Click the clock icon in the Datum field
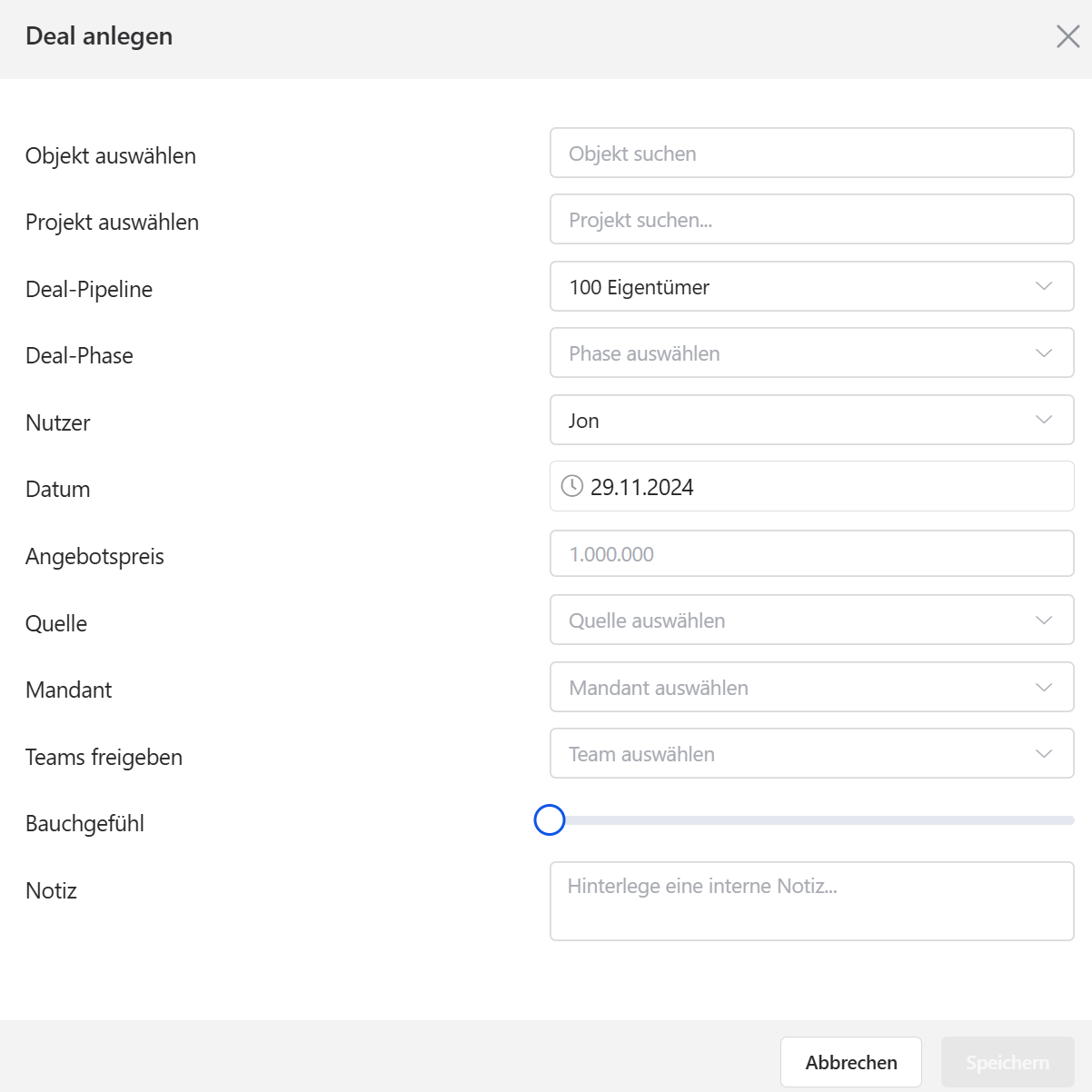This screenshot has width=1092, height=1092. (571, 486)
